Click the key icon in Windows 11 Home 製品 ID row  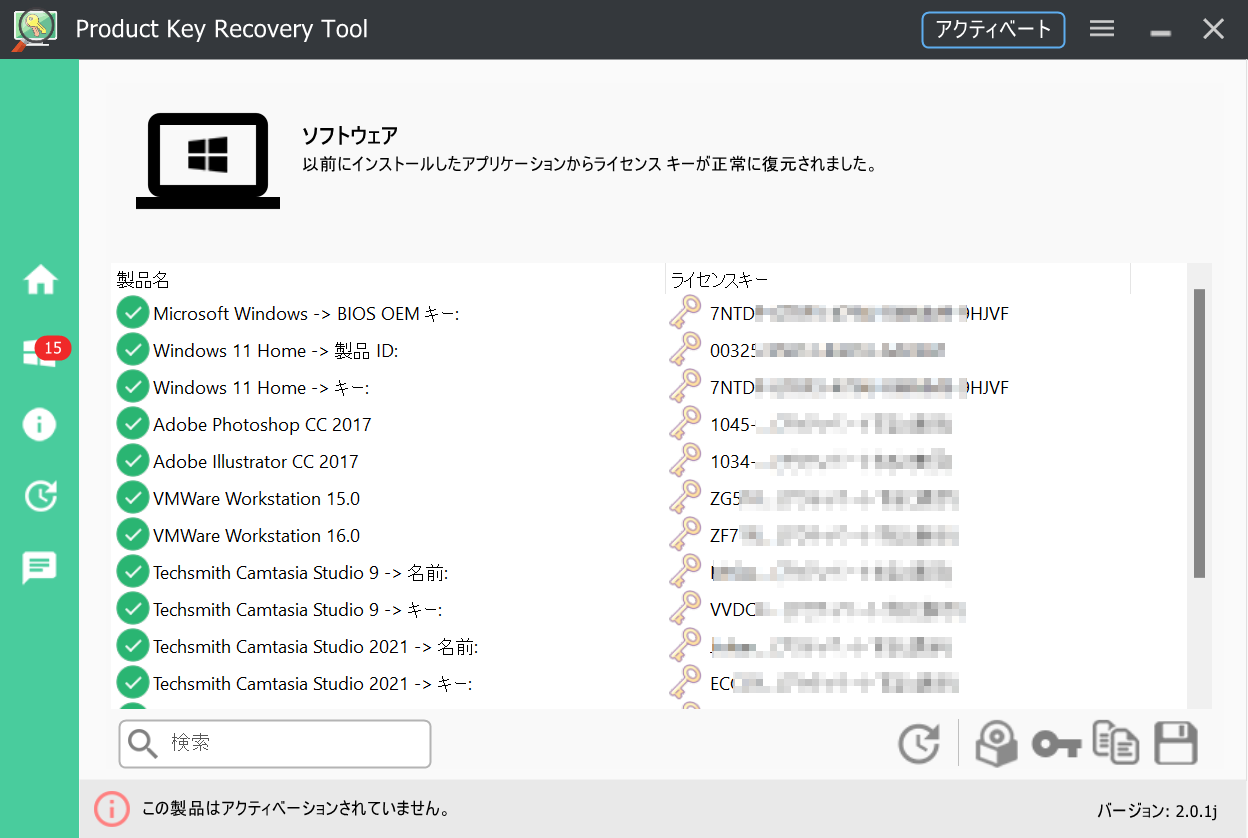point(685,350)
